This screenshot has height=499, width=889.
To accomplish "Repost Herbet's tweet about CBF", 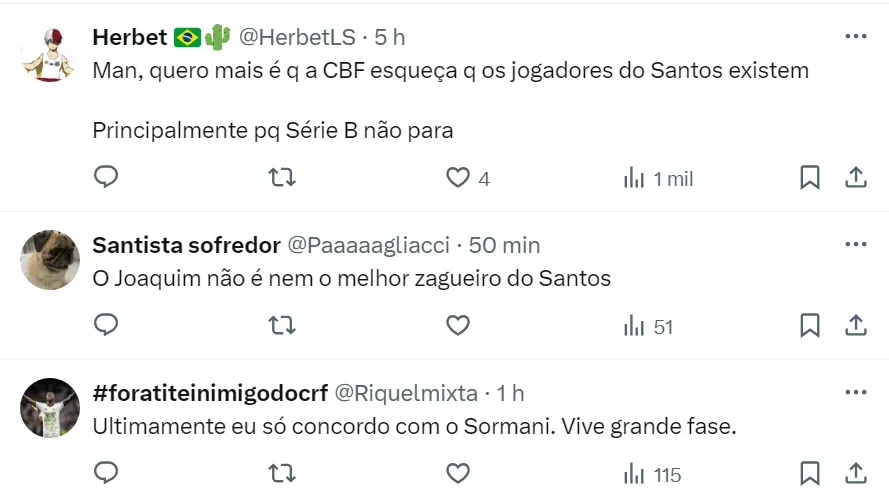I will (282, 178).
